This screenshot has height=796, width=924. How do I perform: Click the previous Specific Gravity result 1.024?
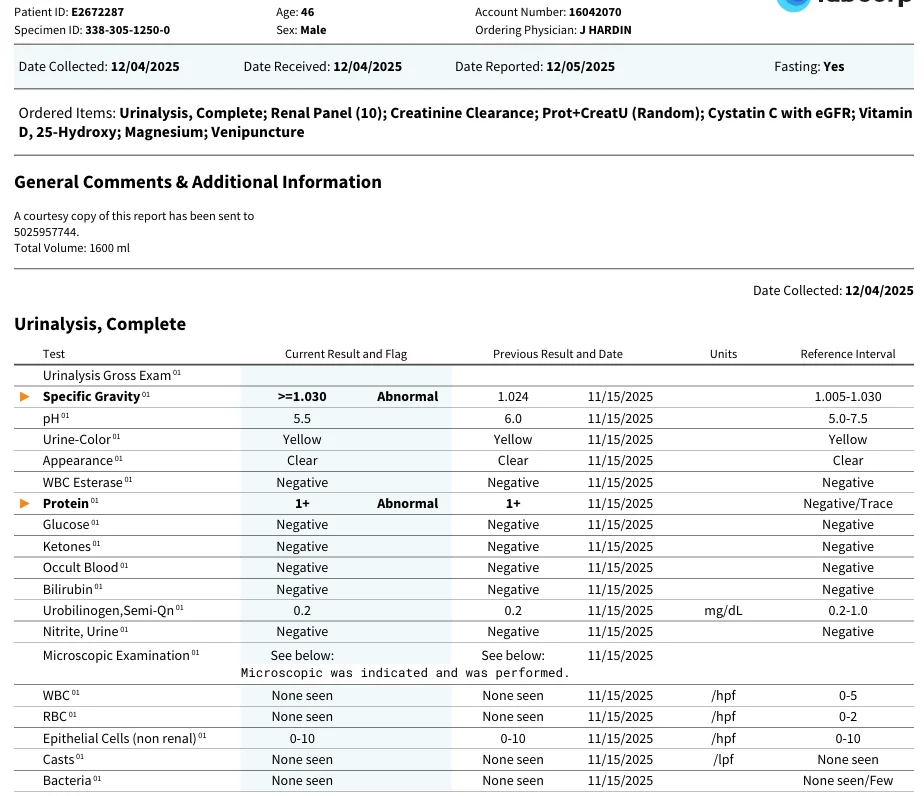[513, 397]
